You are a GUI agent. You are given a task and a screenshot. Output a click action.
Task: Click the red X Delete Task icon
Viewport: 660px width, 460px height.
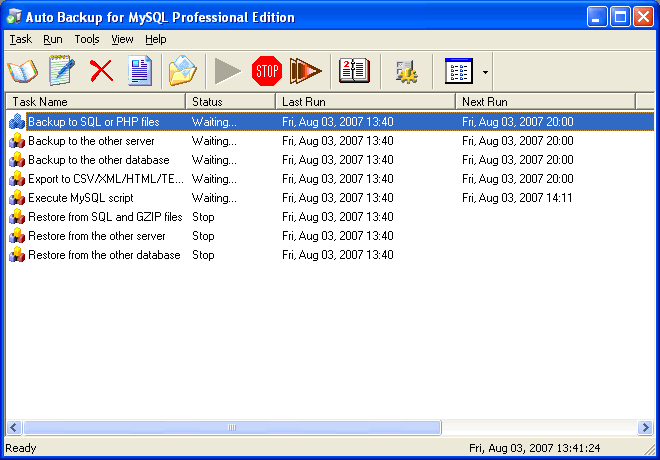tap(101, 70)
